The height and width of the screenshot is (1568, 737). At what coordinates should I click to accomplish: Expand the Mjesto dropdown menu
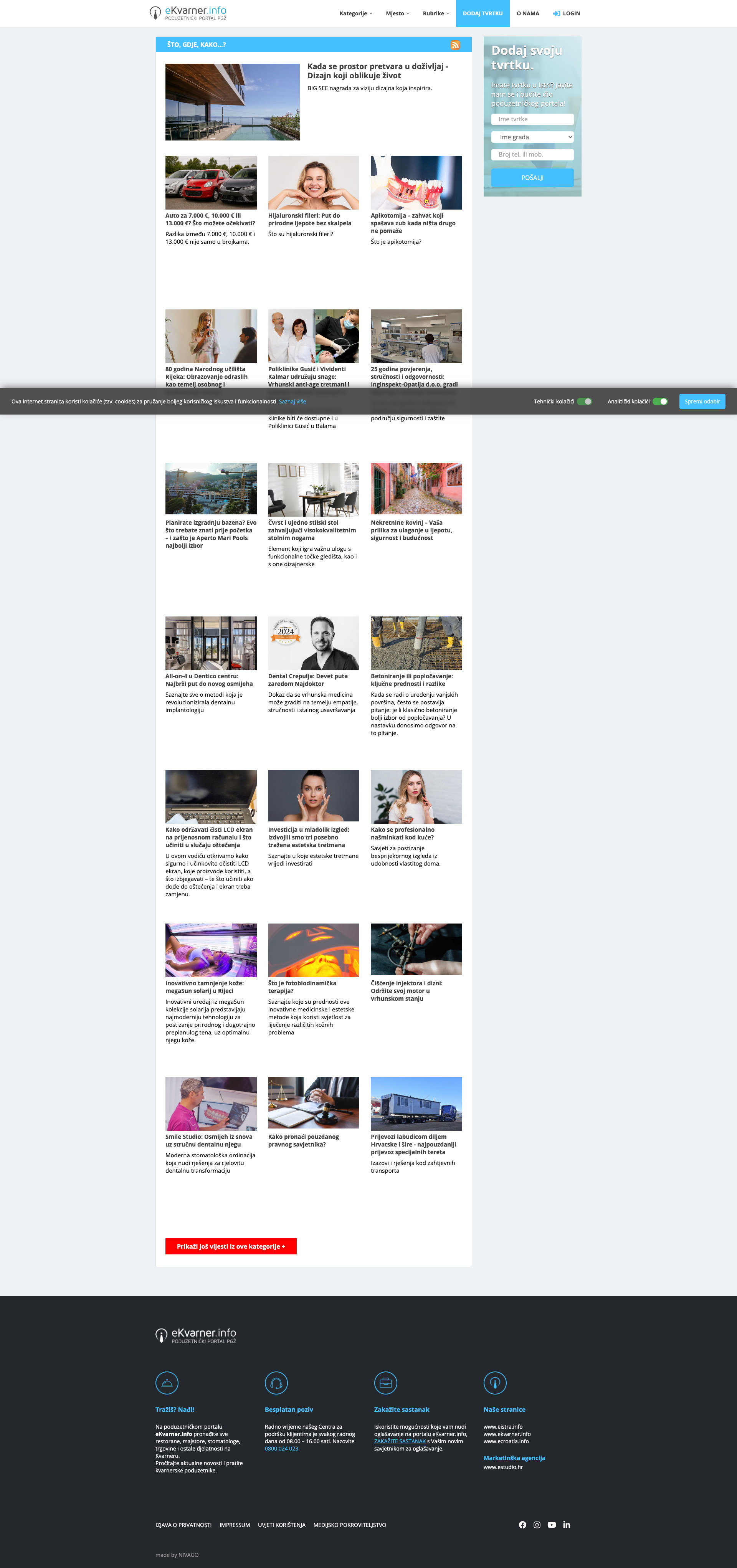click(397, 13)
